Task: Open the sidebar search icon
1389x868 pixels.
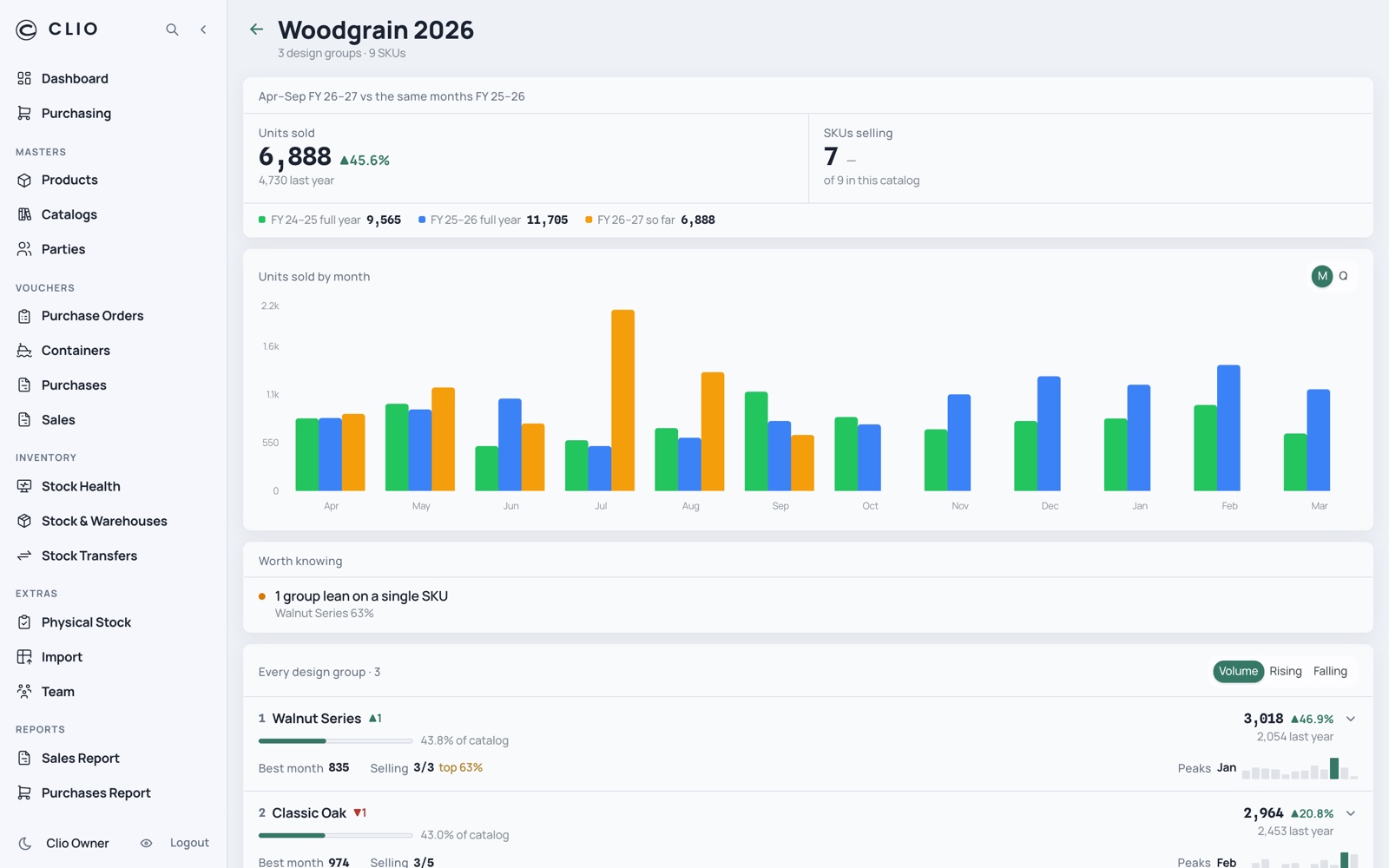Action: [x=172, y=30]
